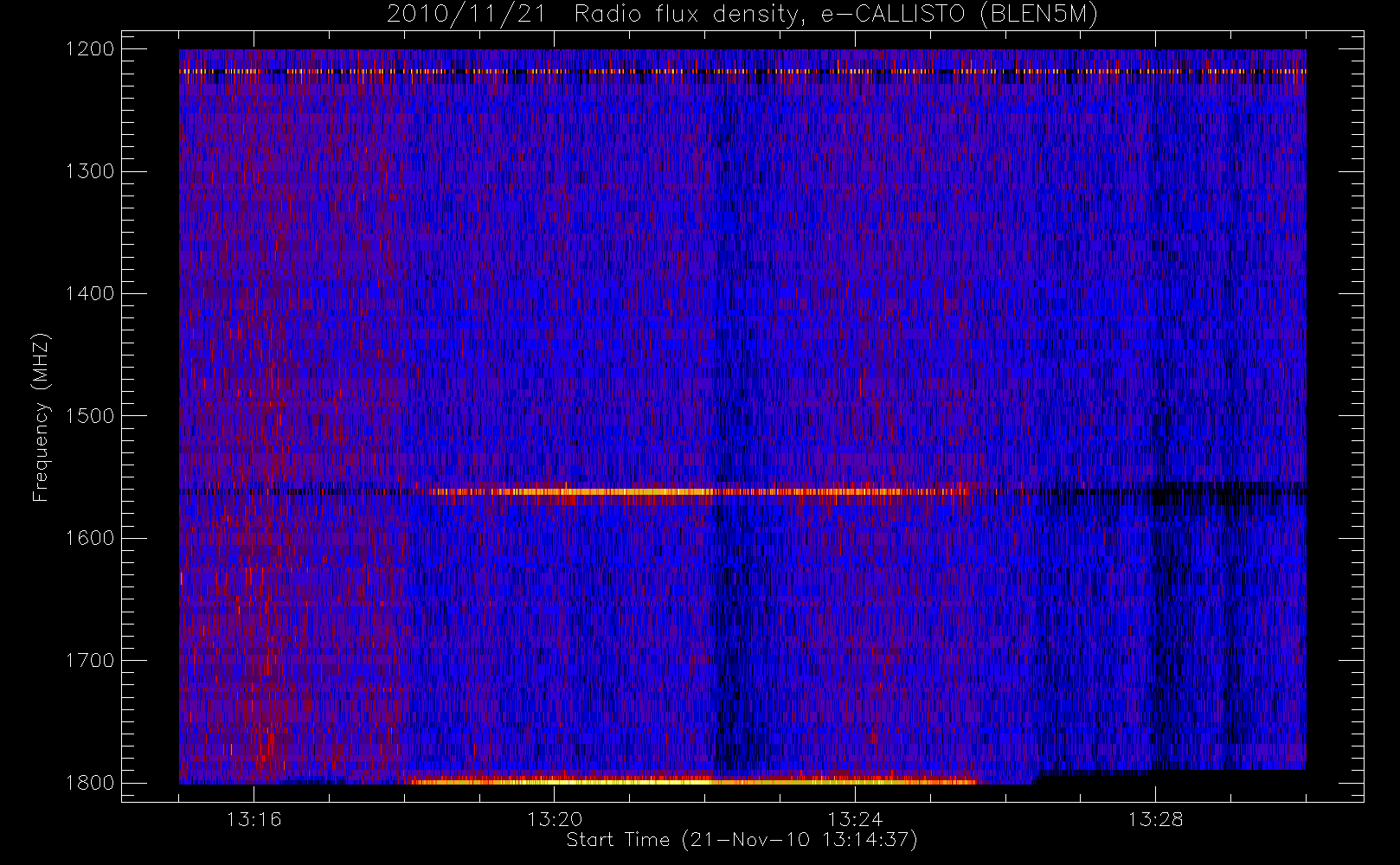The image size is (1400, 865).
Task: Click the 13:28 time tick label
Action: coord(1155,819)
